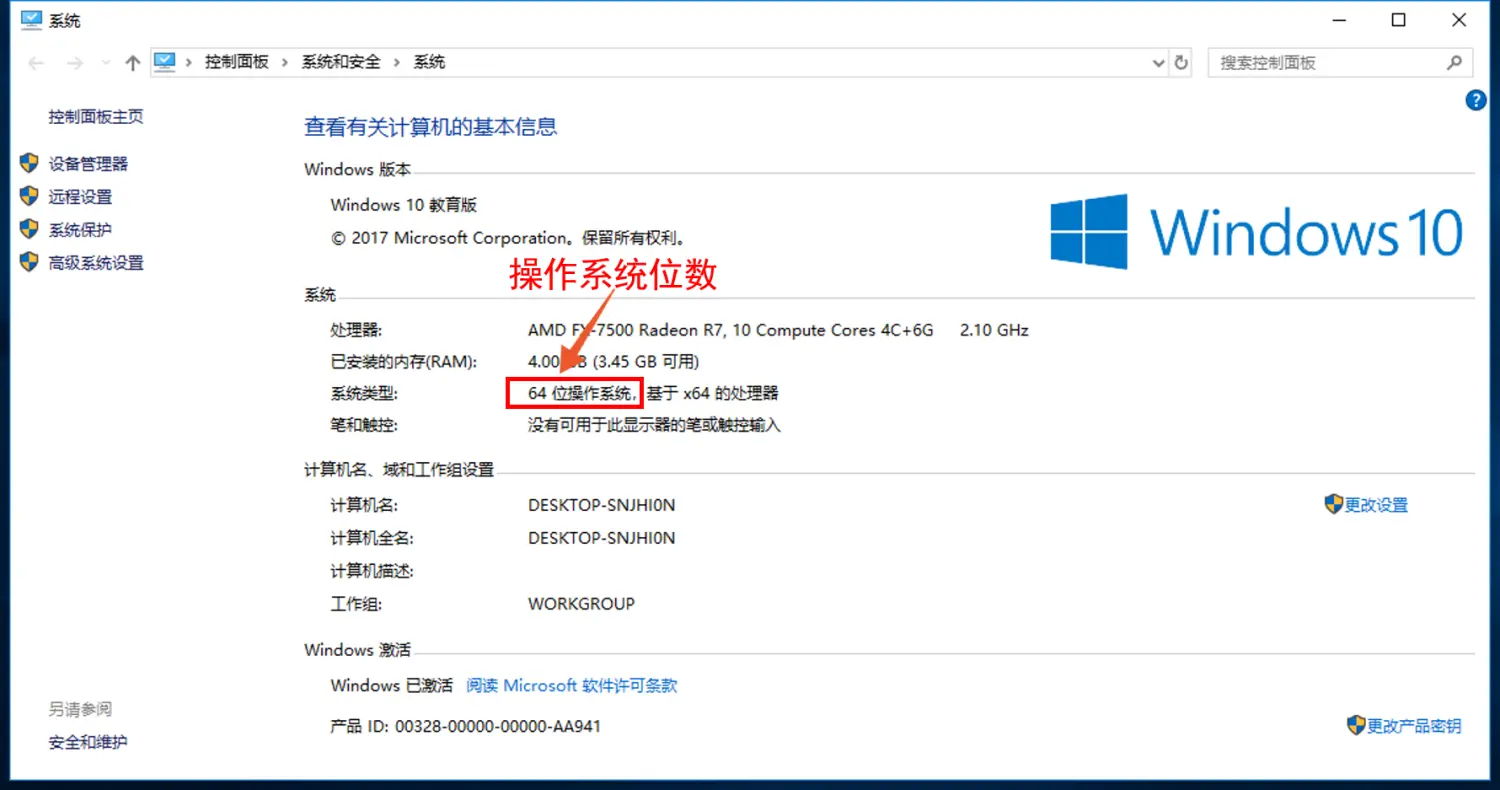
Task: Click the processor value AMD FX-7500 text
Action: click(730, 330)
